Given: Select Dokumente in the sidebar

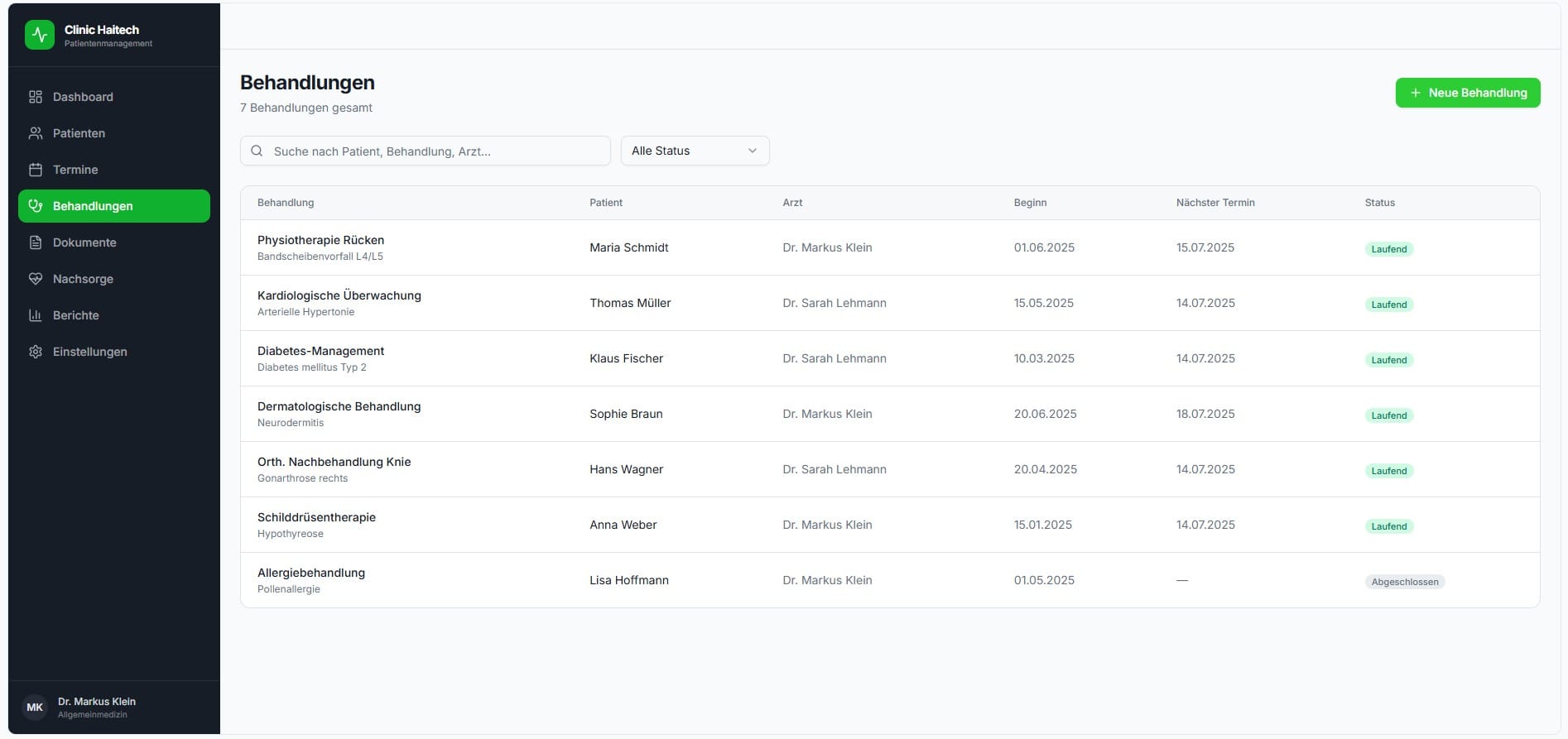Looking at the screenshot, I should [x=114, y=242].
